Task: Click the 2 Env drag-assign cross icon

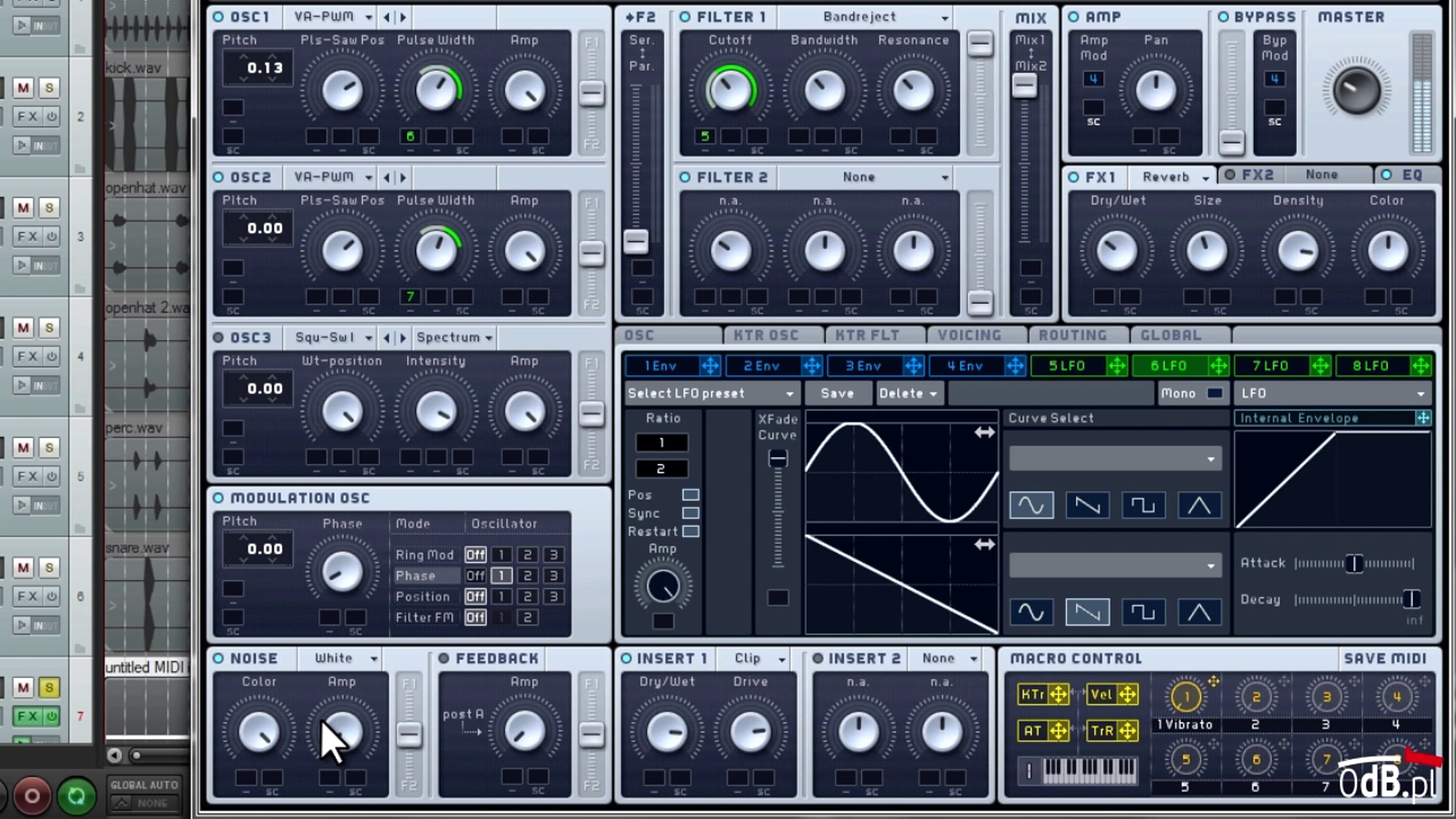Action: coord(812,366)
